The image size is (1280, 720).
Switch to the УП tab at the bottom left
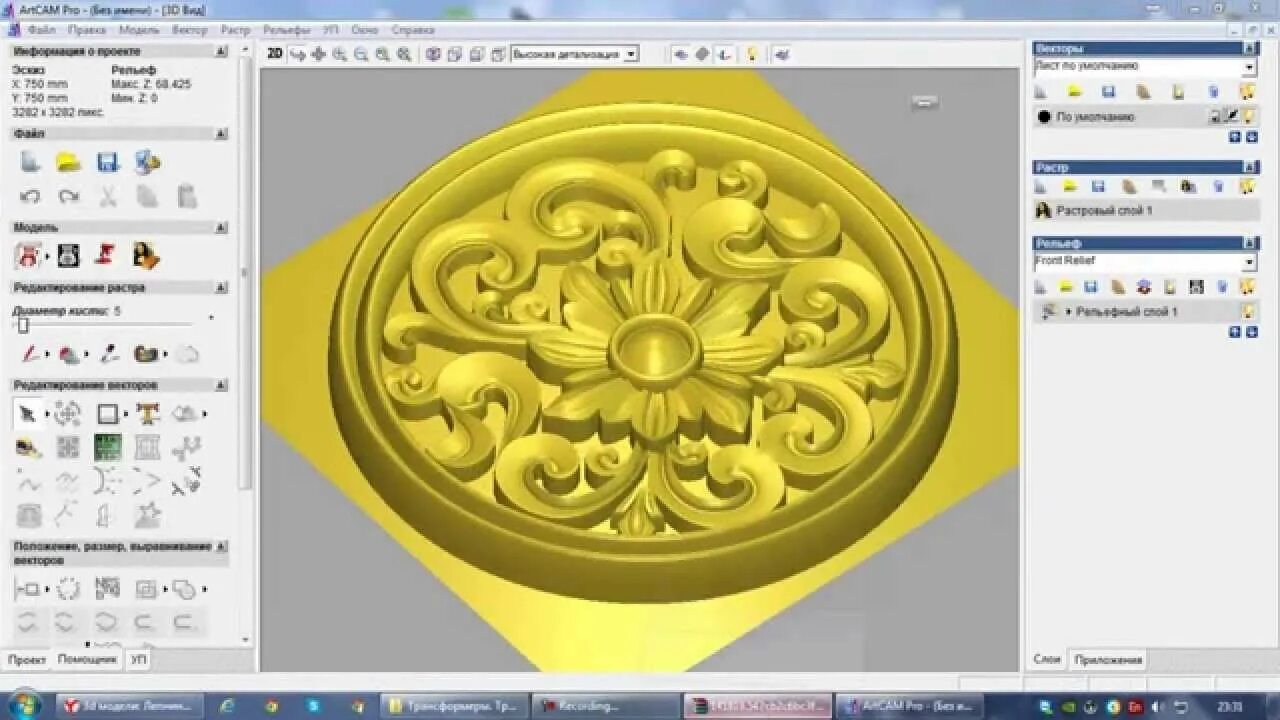(138, 660)
